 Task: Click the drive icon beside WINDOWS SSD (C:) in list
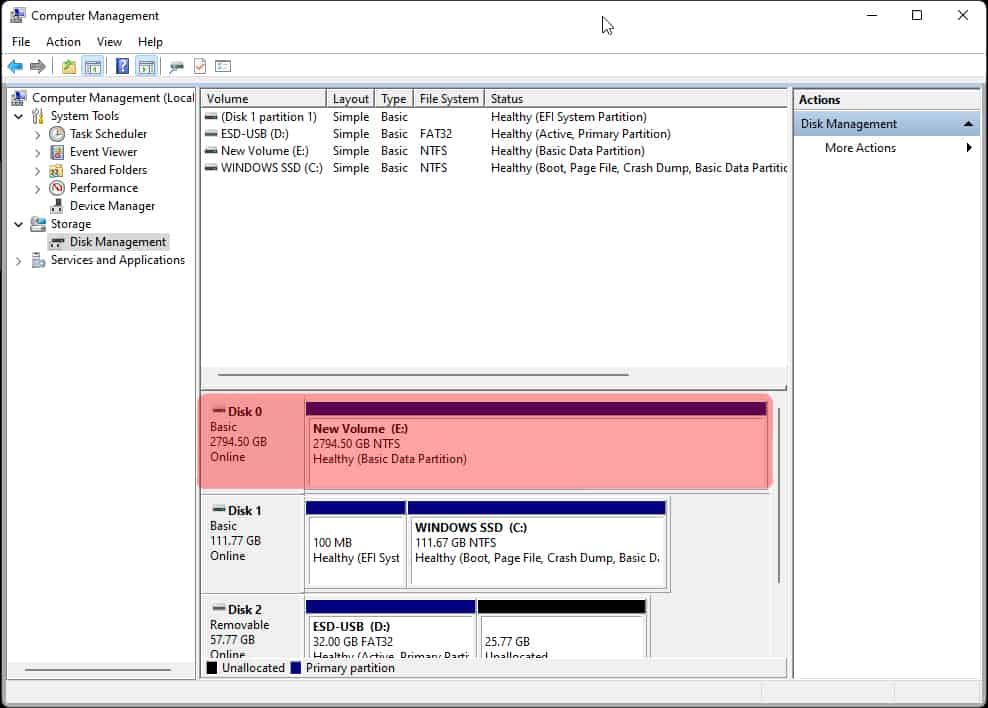[x=211, y=168]
